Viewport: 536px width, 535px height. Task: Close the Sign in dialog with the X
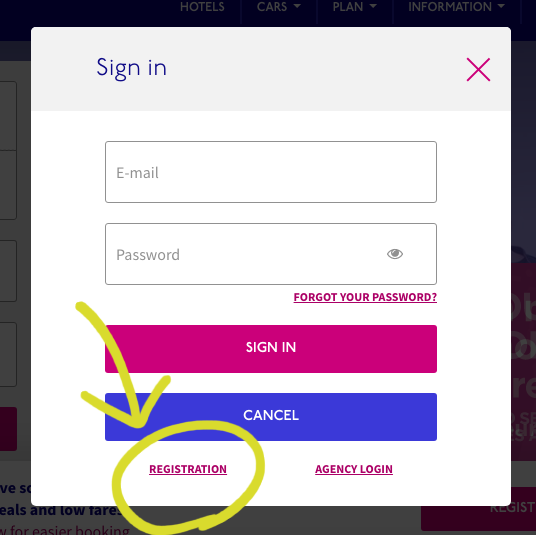coord(478,69)
